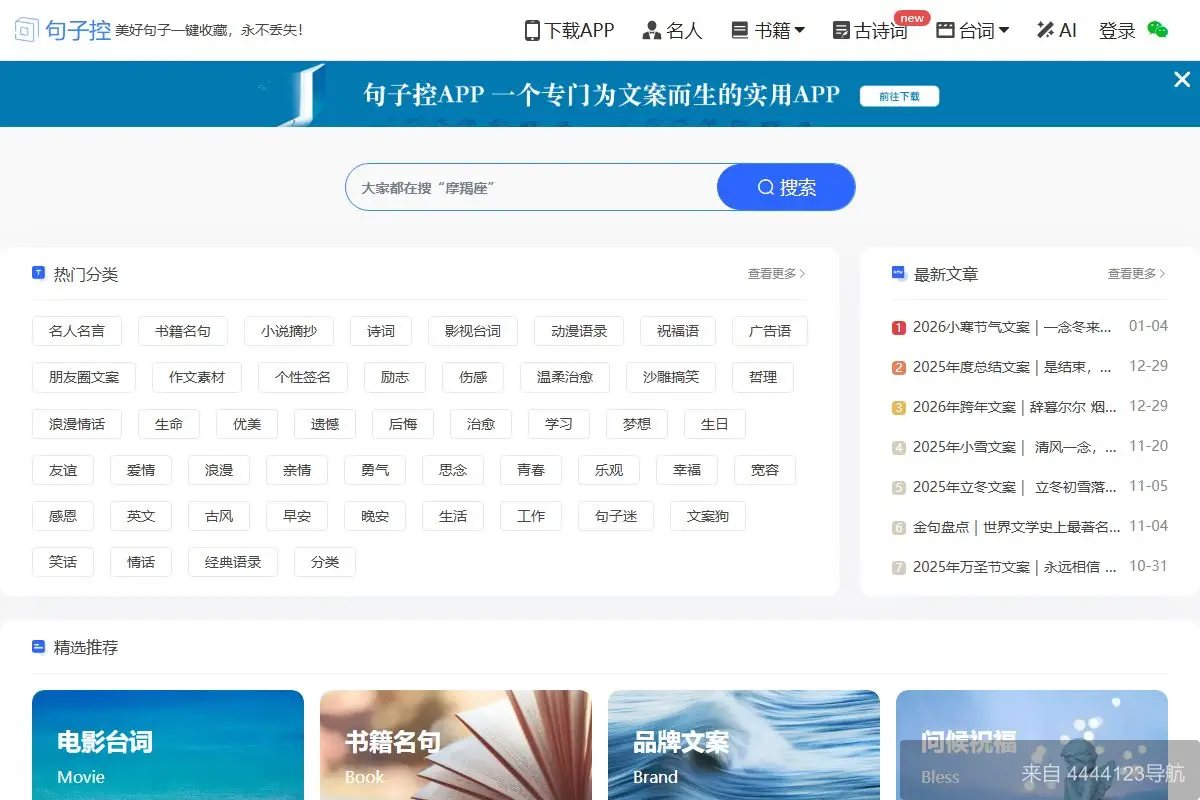Click the 登录 login link
Image resolution: width=1200 pixels, height=800 pixels.
[x=1115, y=30]
